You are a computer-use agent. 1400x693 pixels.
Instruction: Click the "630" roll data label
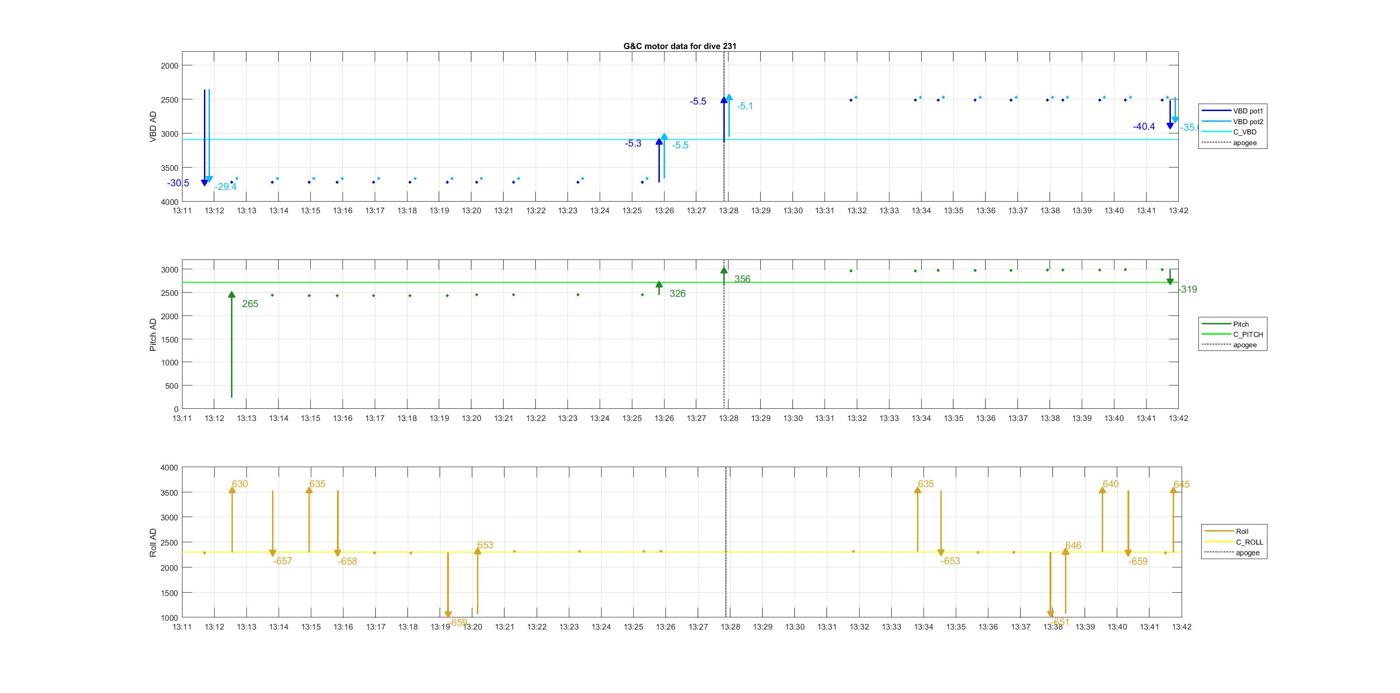(x=240, y=484)
